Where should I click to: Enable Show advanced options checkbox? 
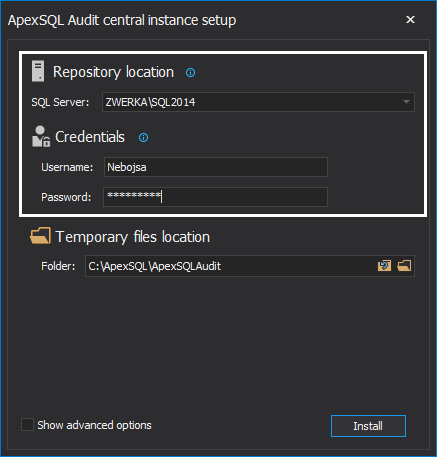point(27,425)
